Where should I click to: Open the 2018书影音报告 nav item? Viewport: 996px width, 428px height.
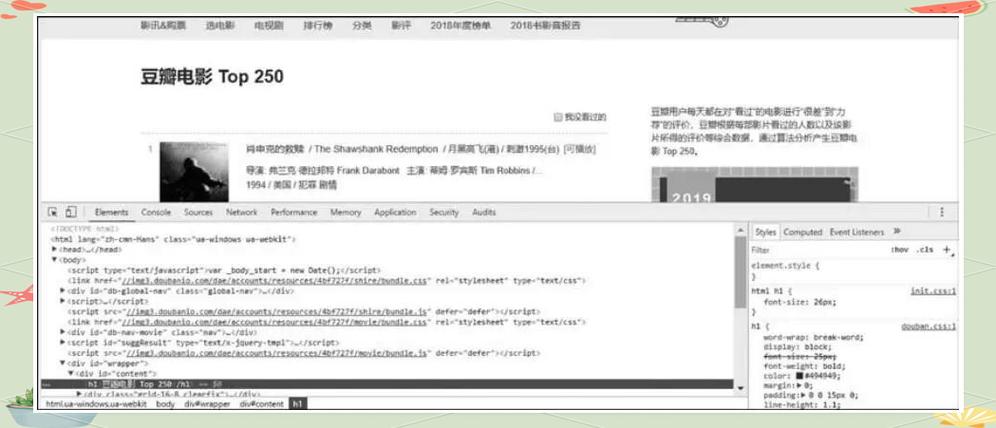pyautogui.click(x=545, y=26)
